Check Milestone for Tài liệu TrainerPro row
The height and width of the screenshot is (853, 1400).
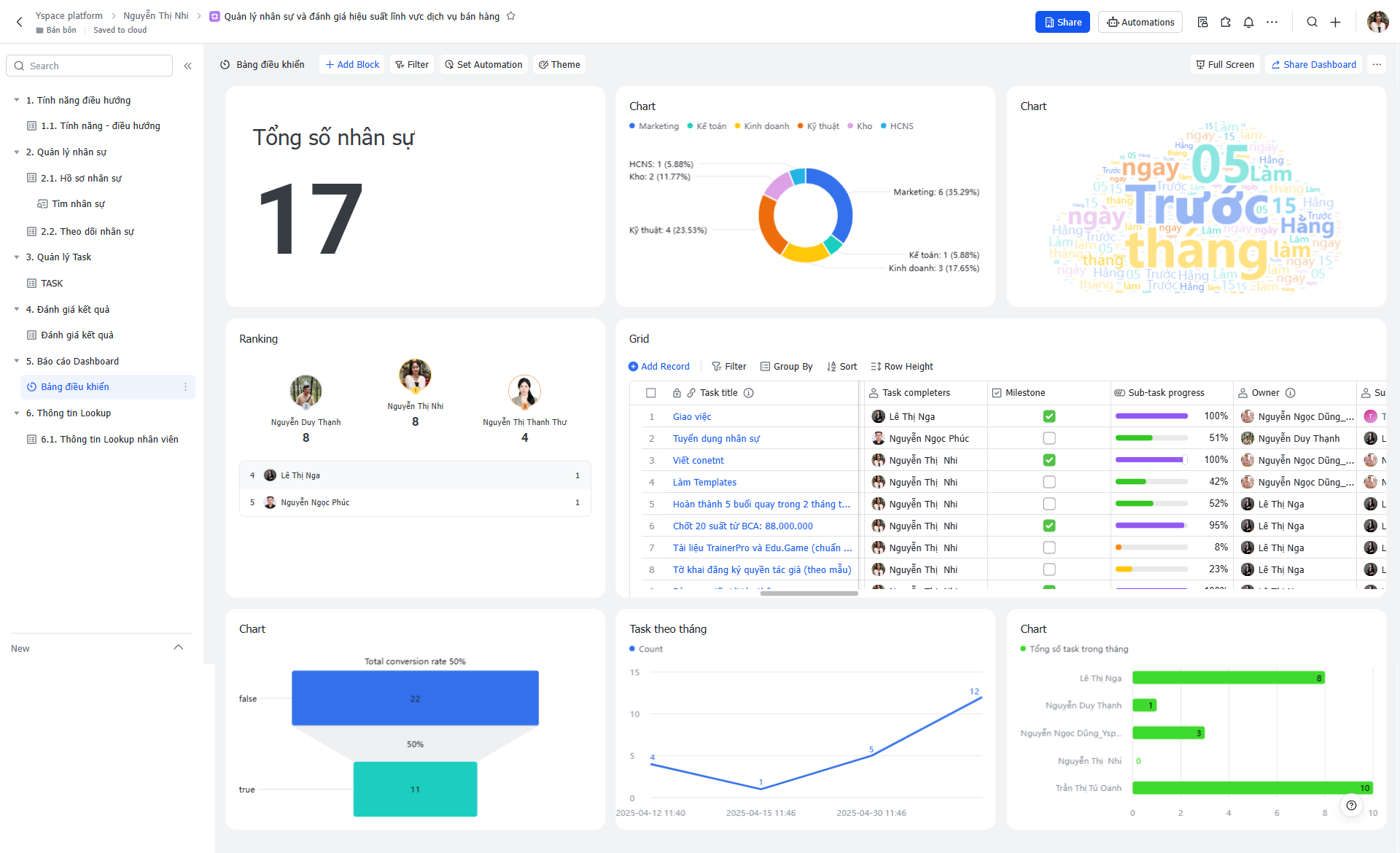1049,548
